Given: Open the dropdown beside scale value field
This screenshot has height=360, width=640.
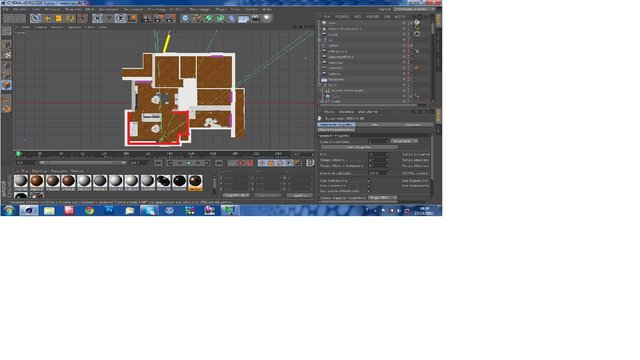Looking at the screenshot, I should 404,141.
